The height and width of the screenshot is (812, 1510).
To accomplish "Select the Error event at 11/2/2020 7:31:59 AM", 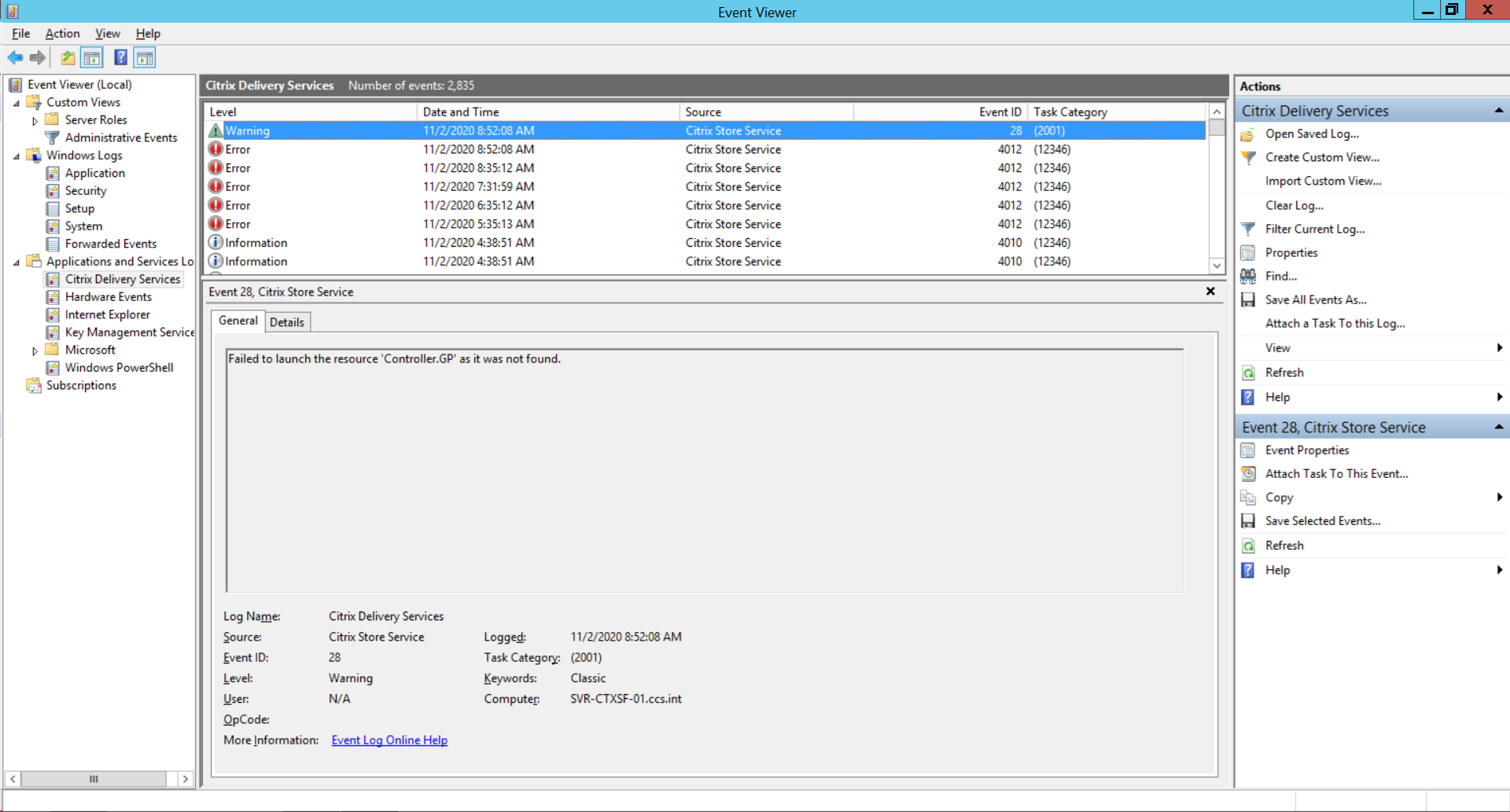I will (705, 186).
